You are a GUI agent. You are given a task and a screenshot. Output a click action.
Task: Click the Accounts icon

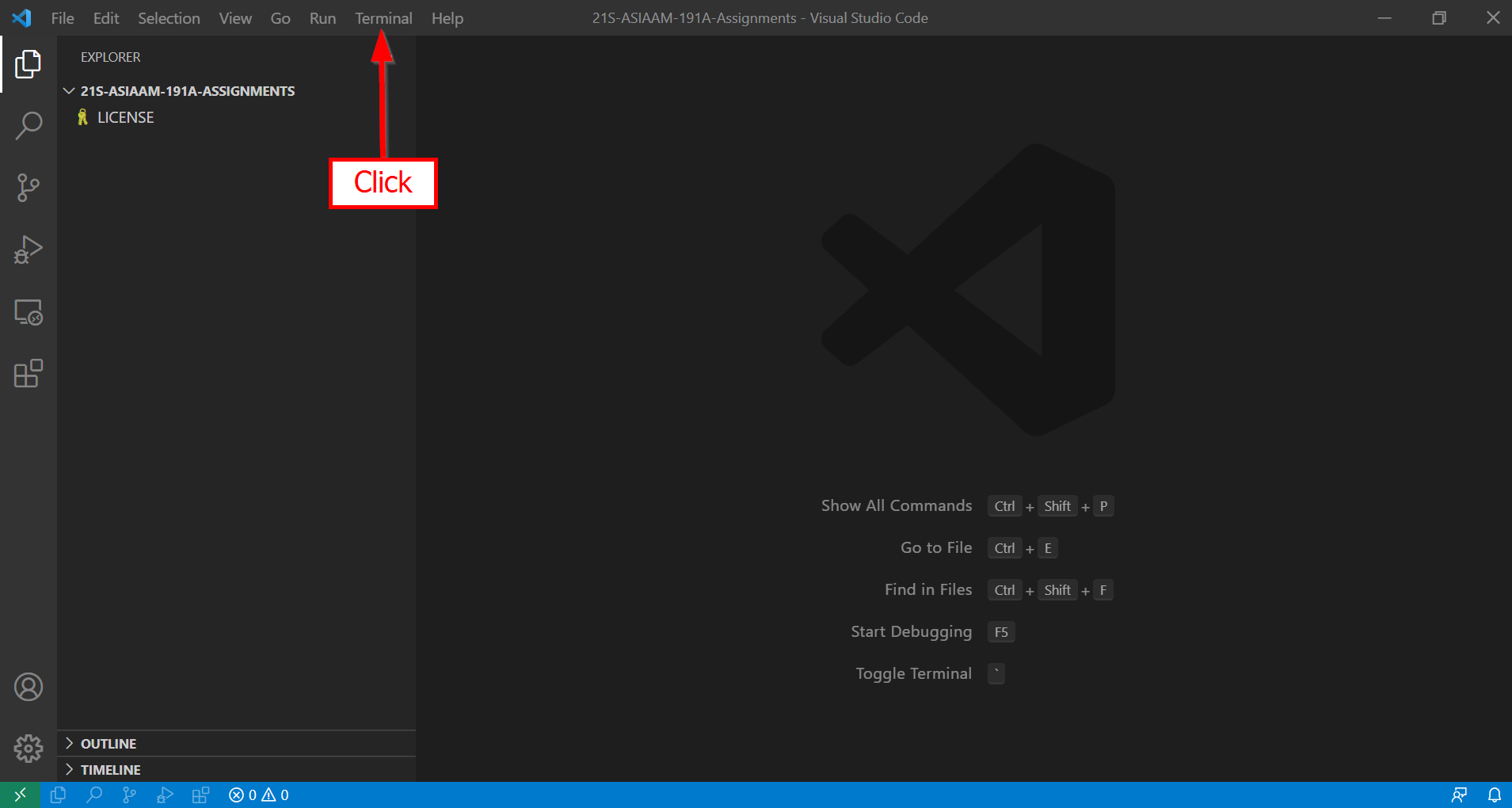pos(29,687)
